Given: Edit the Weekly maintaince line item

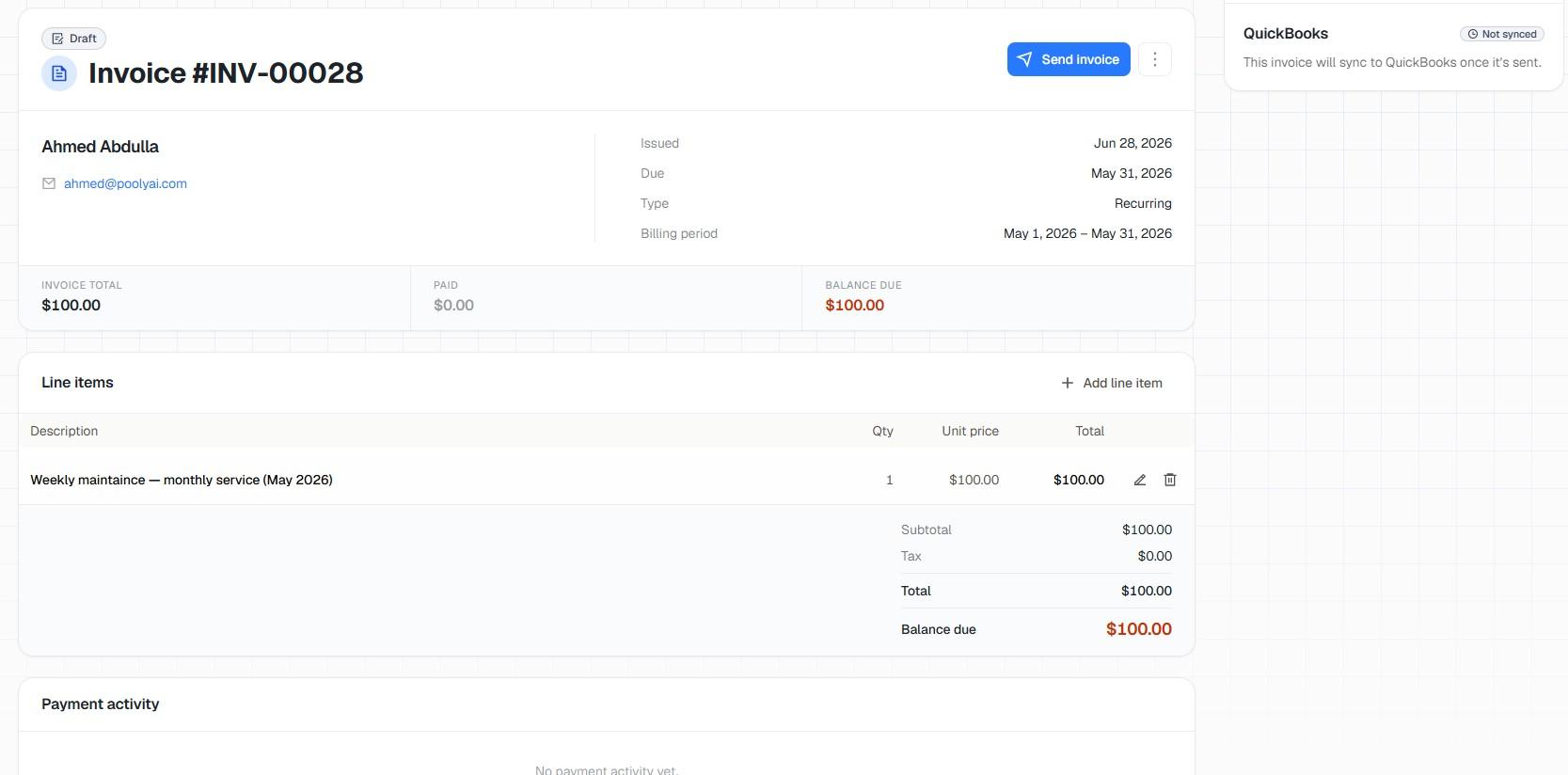Looking at the screenshot, I should click(x=1139, y=480).
